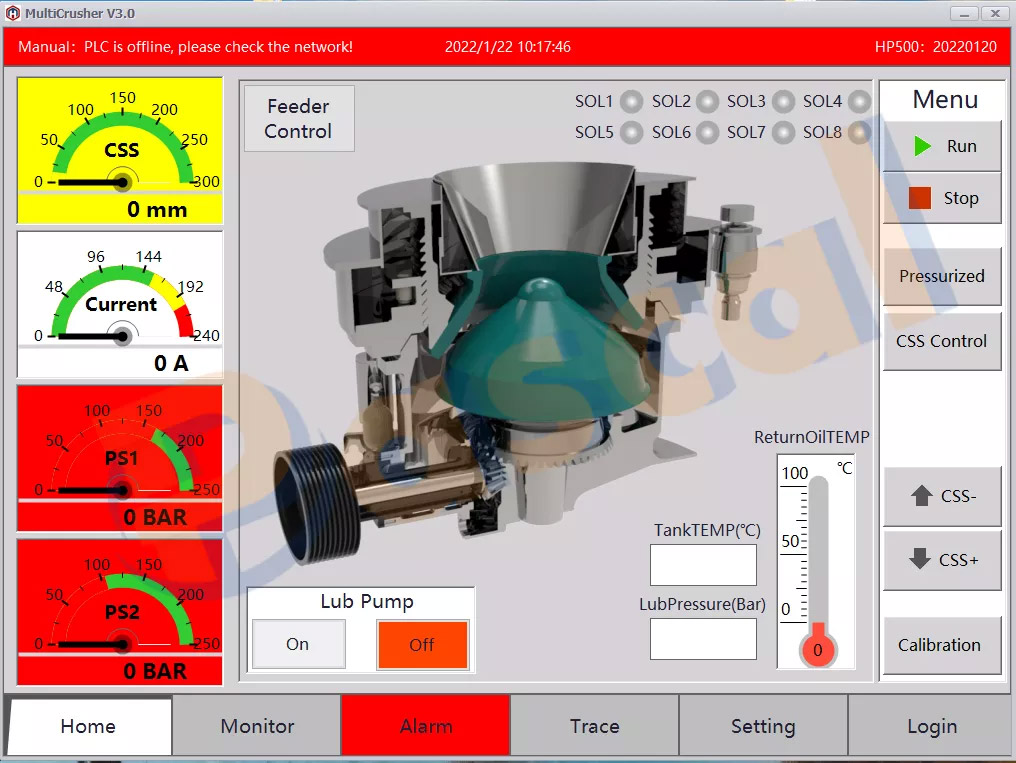Click the PS2 0 BAR readout
1016x763 pixels.
[155, 671]
